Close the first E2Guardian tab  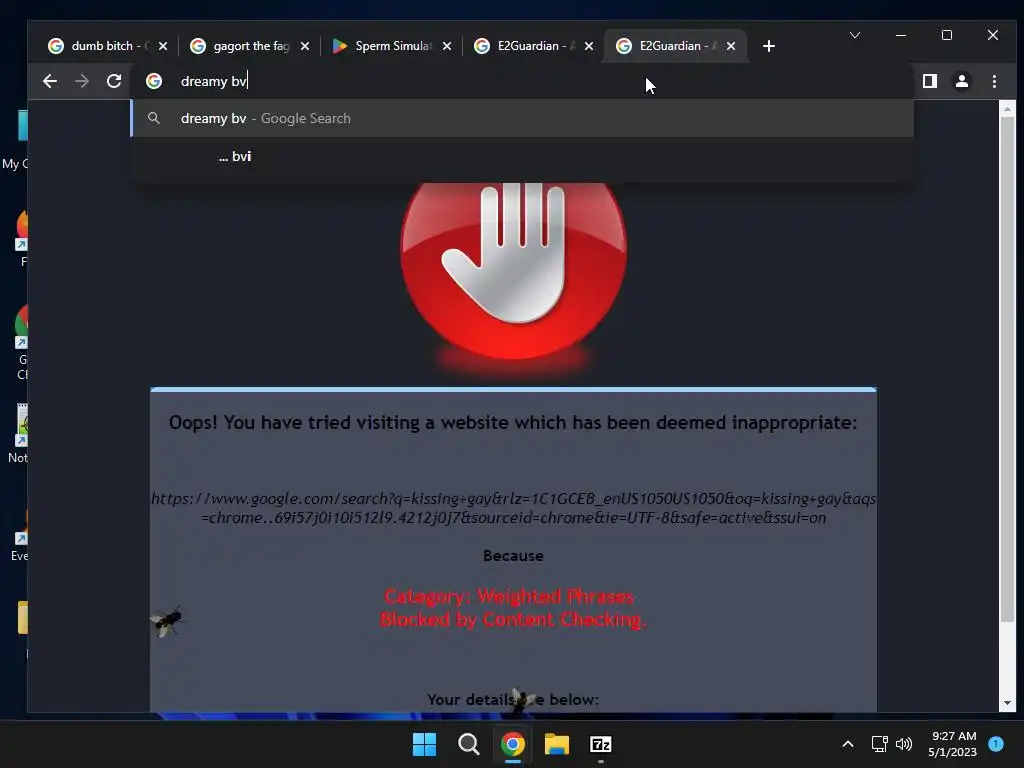pyautogui.click(x=588, y=46)
